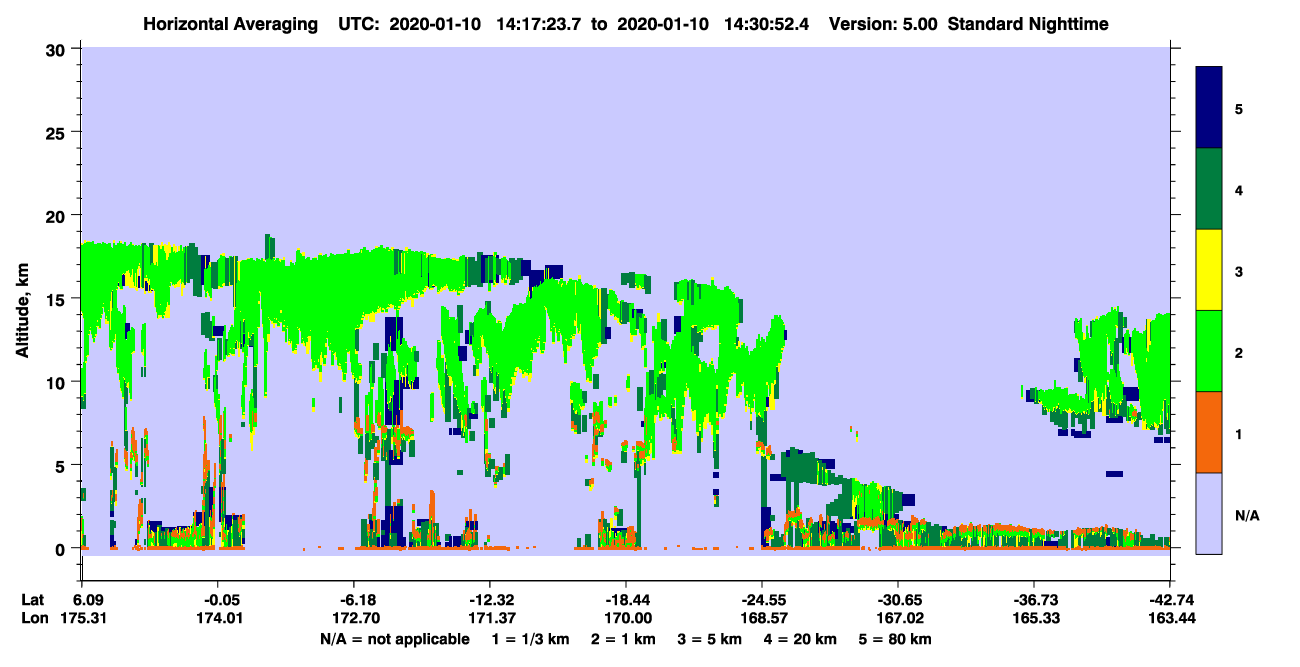The height and width of the screenshot is (667, 1300).
Task: Click the orange level 1 color swatch
Action: pyautogui.click(x=1209, y=432)
